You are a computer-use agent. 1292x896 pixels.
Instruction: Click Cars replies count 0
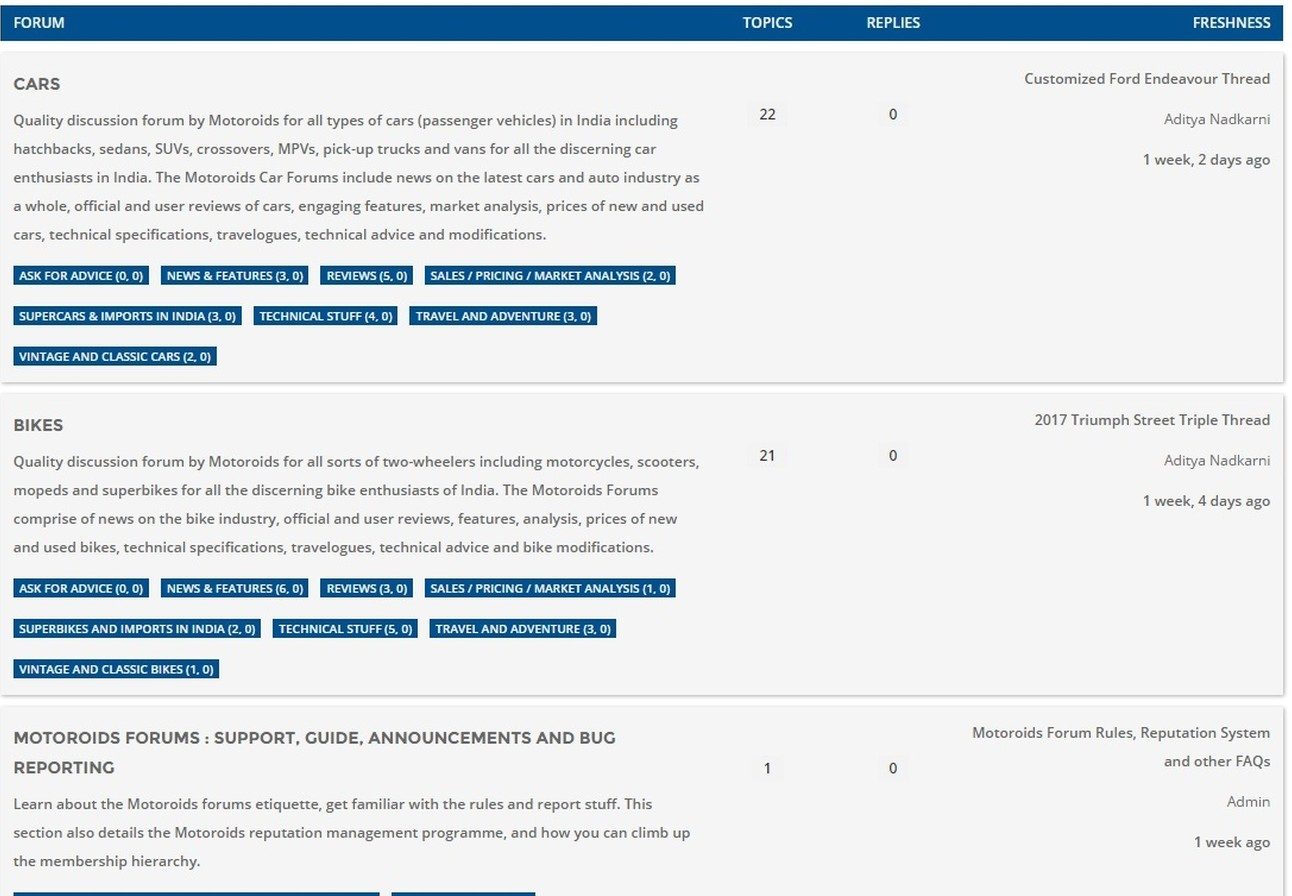(893, 115)
